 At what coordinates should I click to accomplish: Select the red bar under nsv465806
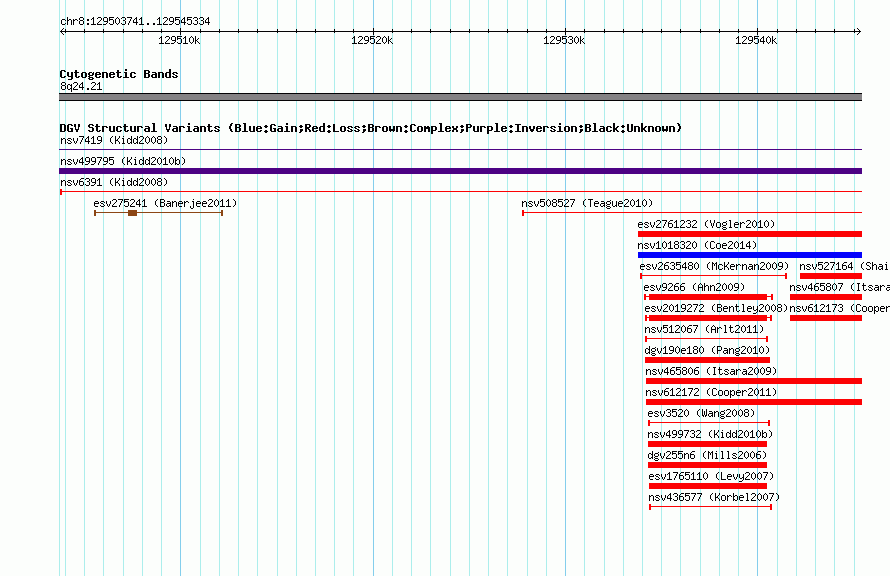point(754,381)
